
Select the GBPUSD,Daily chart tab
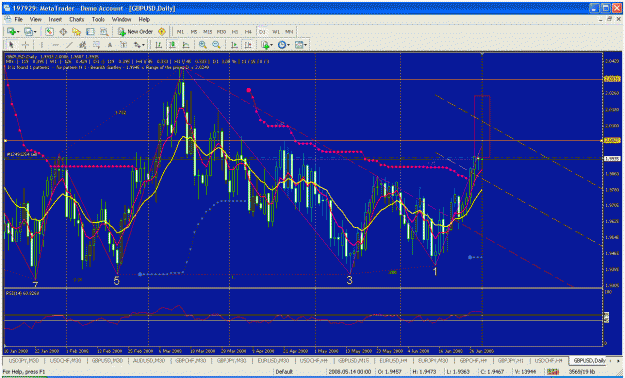589,360
